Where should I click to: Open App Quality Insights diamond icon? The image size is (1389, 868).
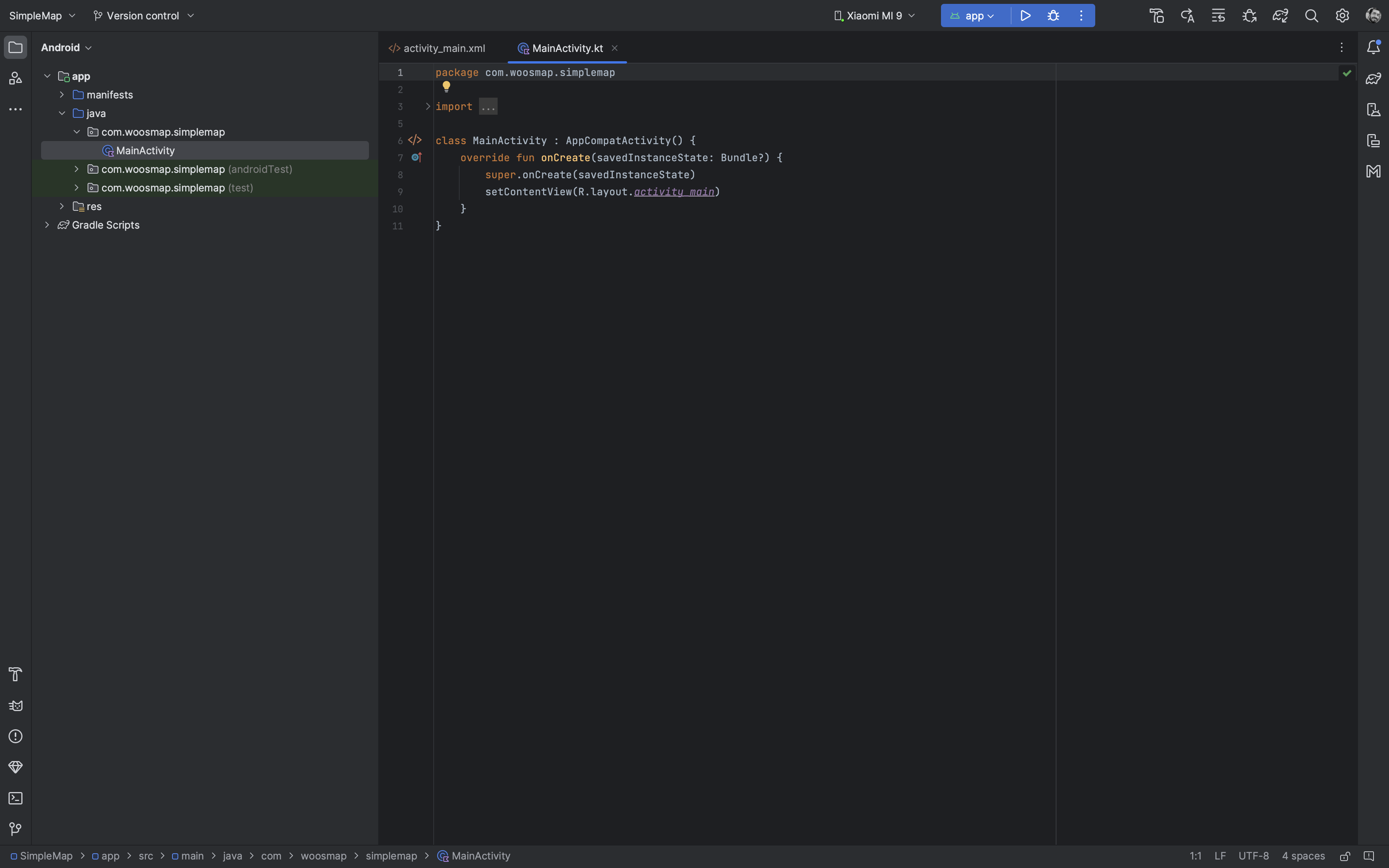coord(16,768)
